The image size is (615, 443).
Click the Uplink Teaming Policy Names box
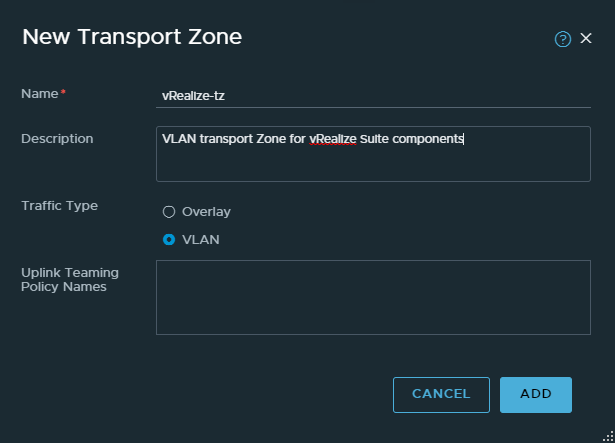(372, 297)
